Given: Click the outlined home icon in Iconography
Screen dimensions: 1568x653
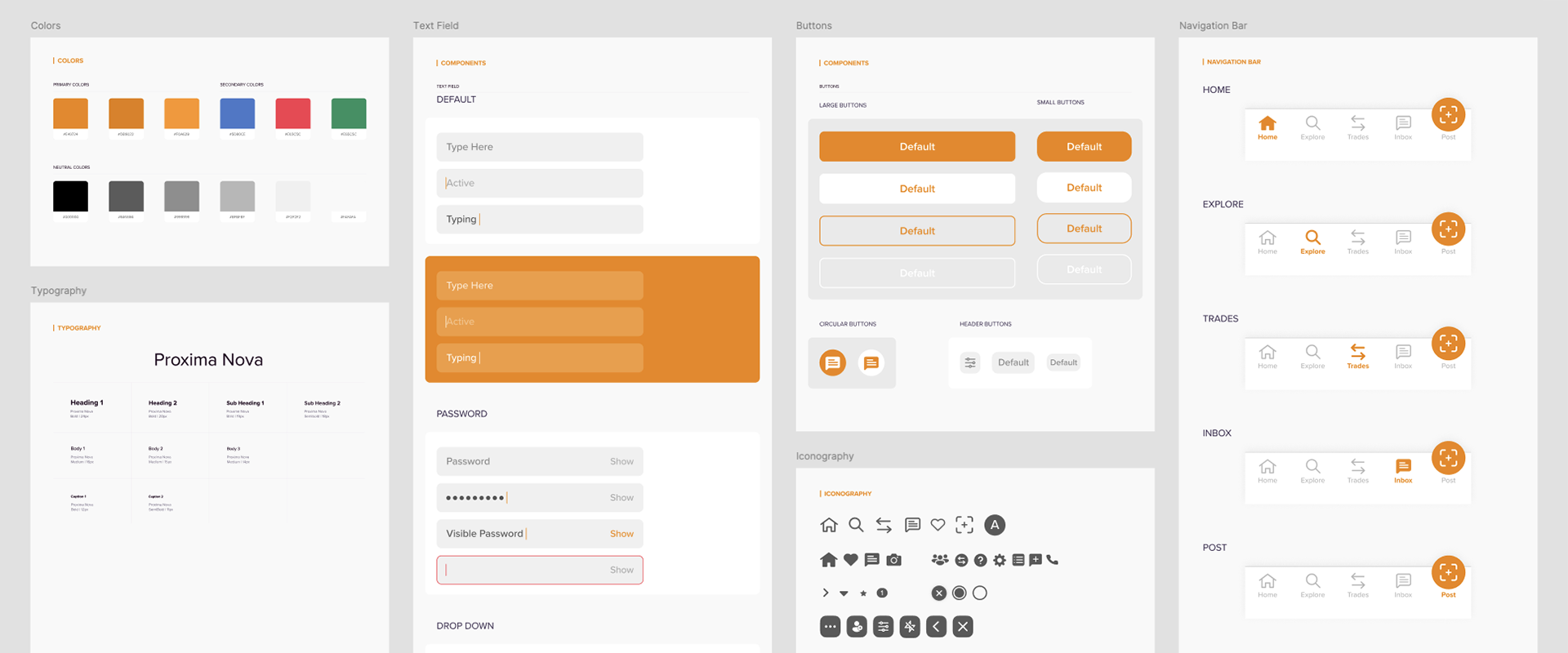Looking at the screenshot, I should pyautogui.click(x=829, y=525).
